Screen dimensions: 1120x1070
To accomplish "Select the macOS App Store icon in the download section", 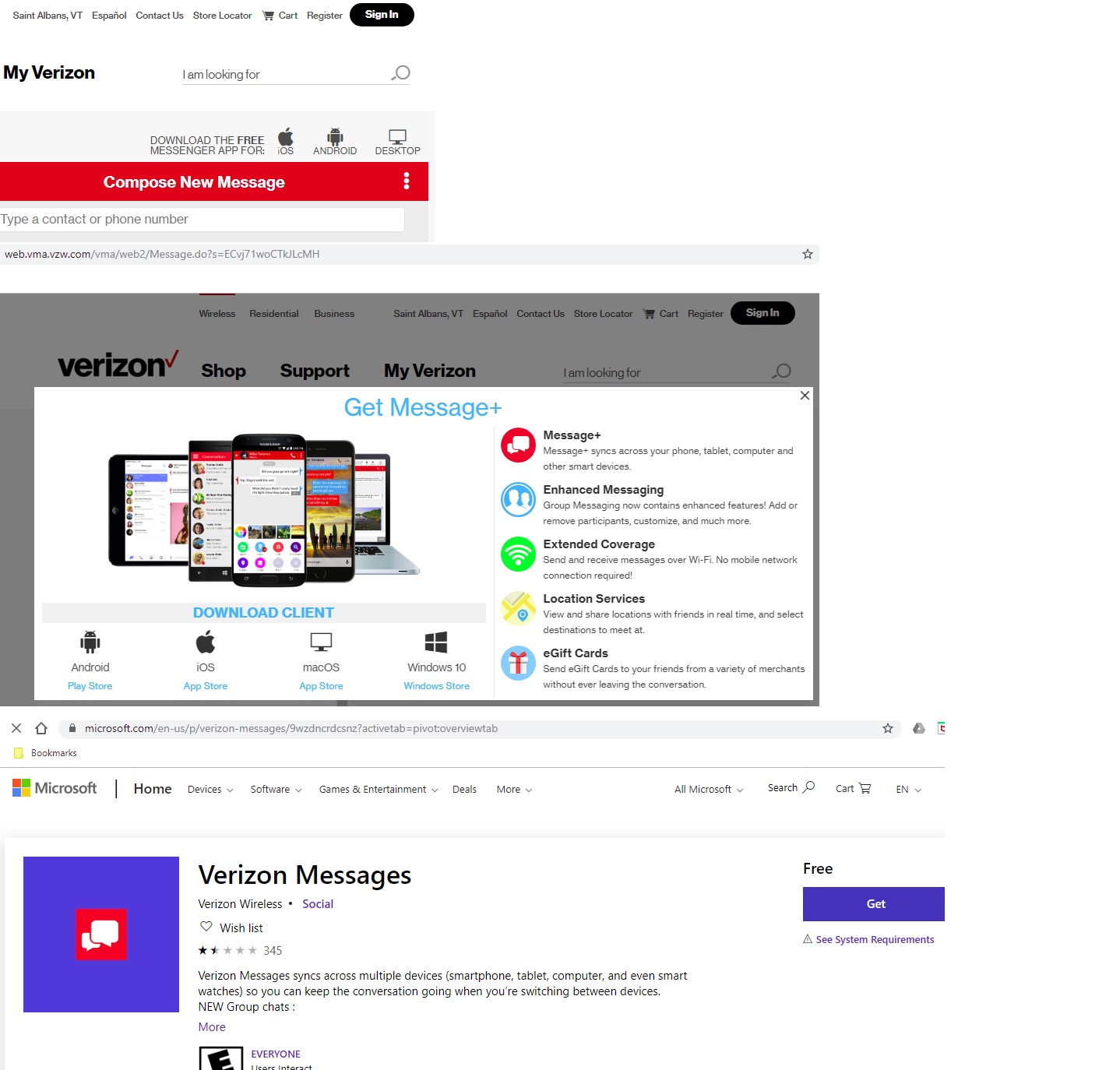I will [x=321, y=641].
